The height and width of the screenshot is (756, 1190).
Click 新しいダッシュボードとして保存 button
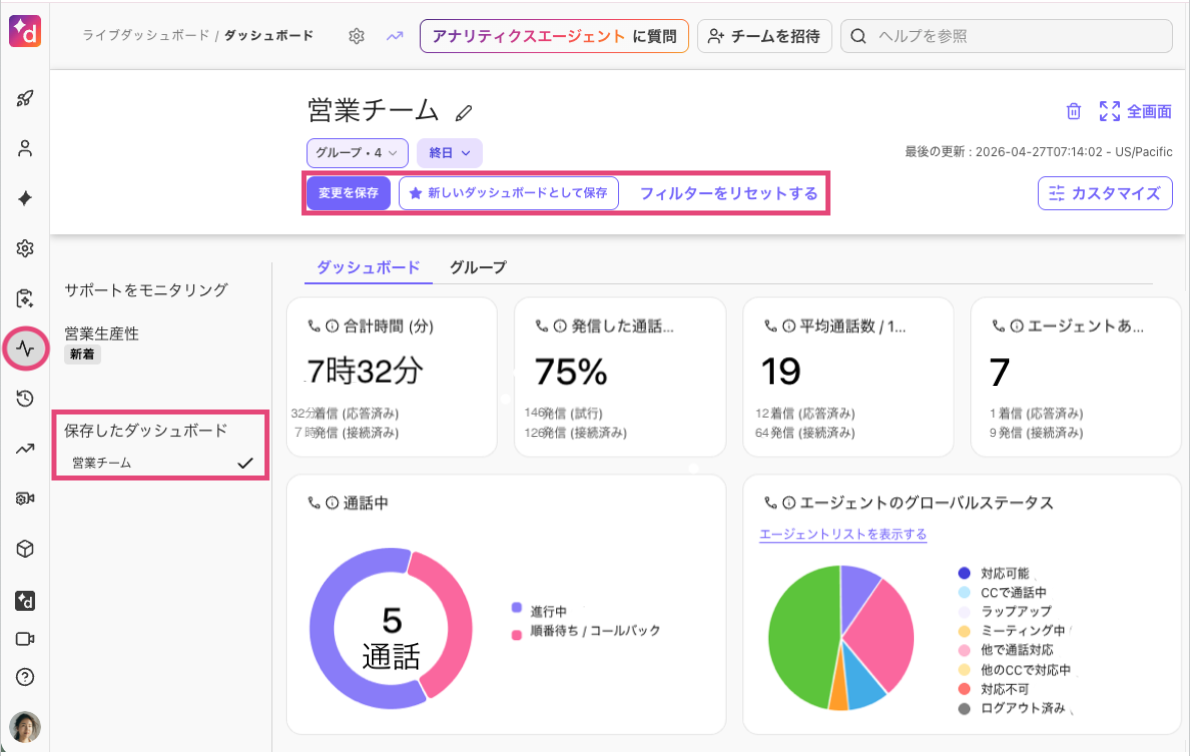[x=508, y=193]
